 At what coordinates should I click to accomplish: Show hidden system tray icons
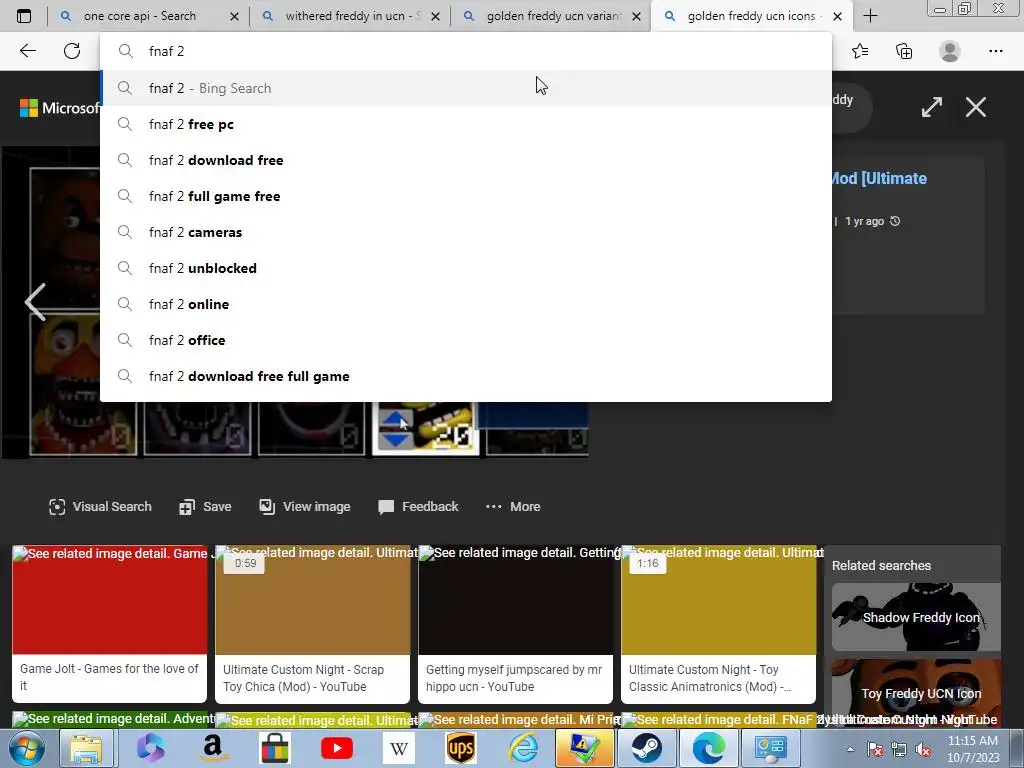coord(850,750)
